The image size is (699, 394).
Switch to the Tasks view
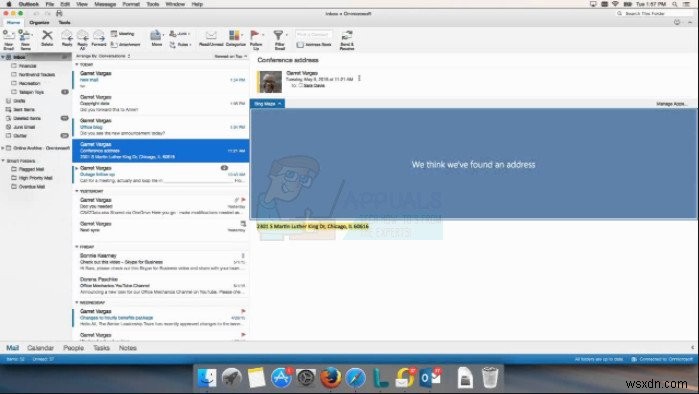pos(101,348)
